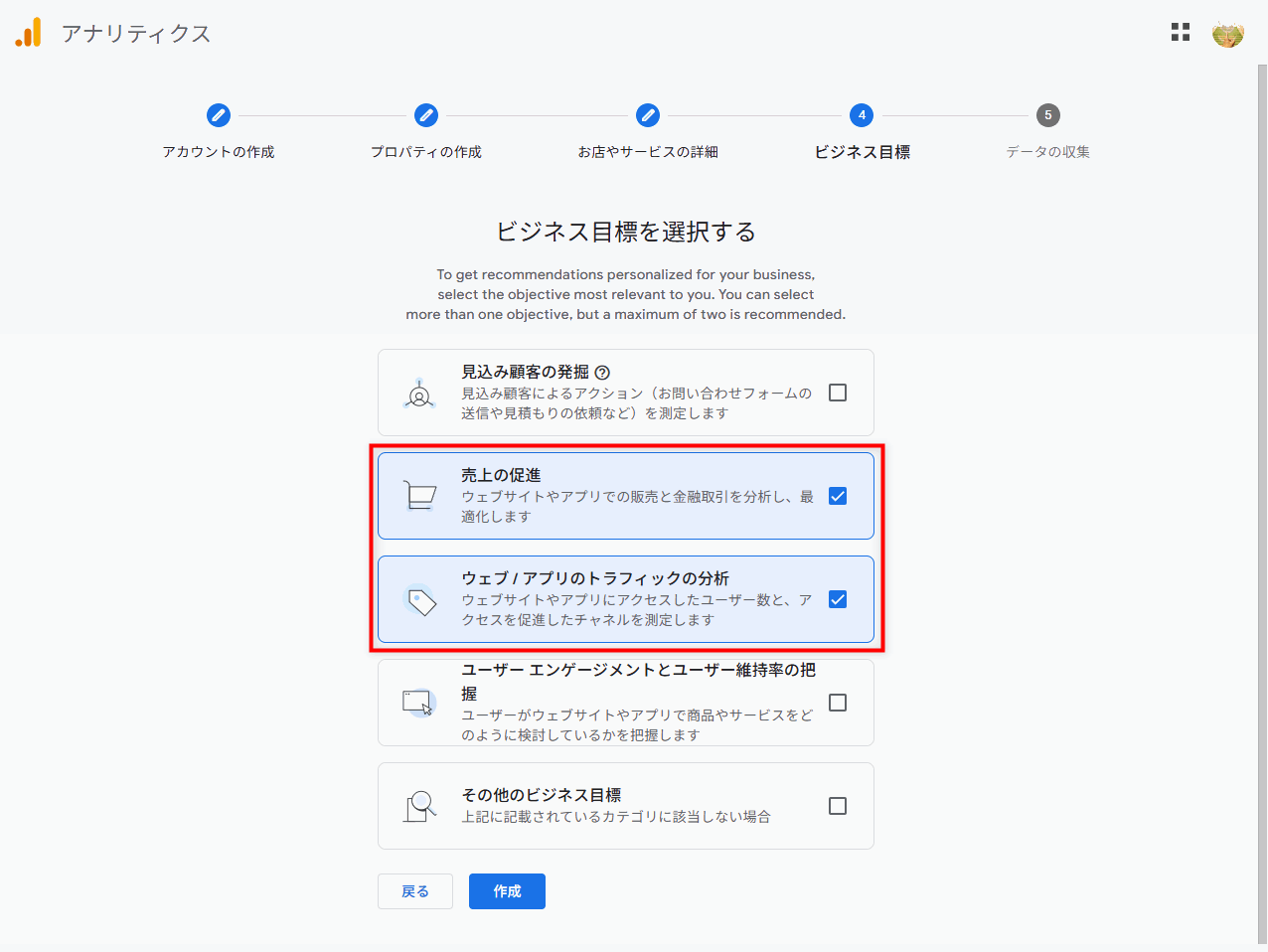Click the ウェブ / アプリのトラフィックの分析 title
1268x952 pixels.
[595, 578]
